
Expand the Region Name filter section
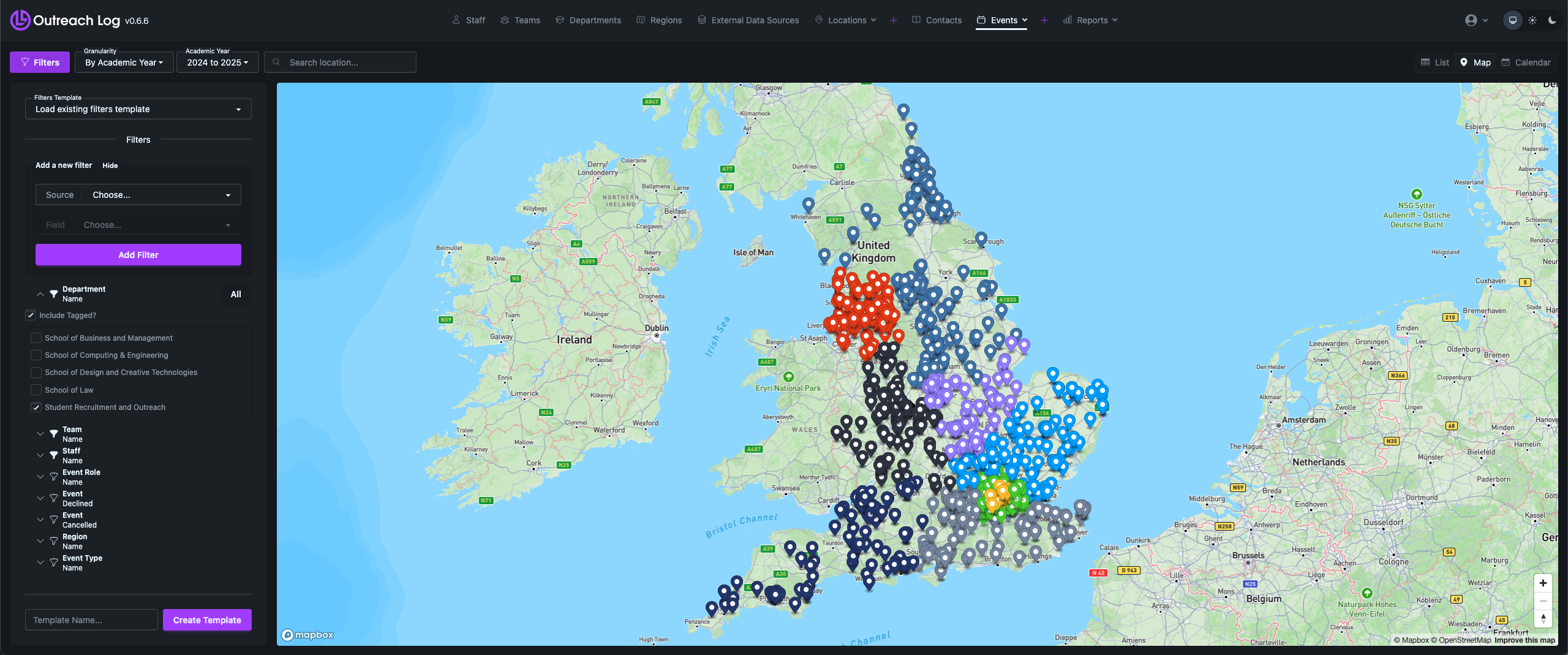(x=40, y=541)
